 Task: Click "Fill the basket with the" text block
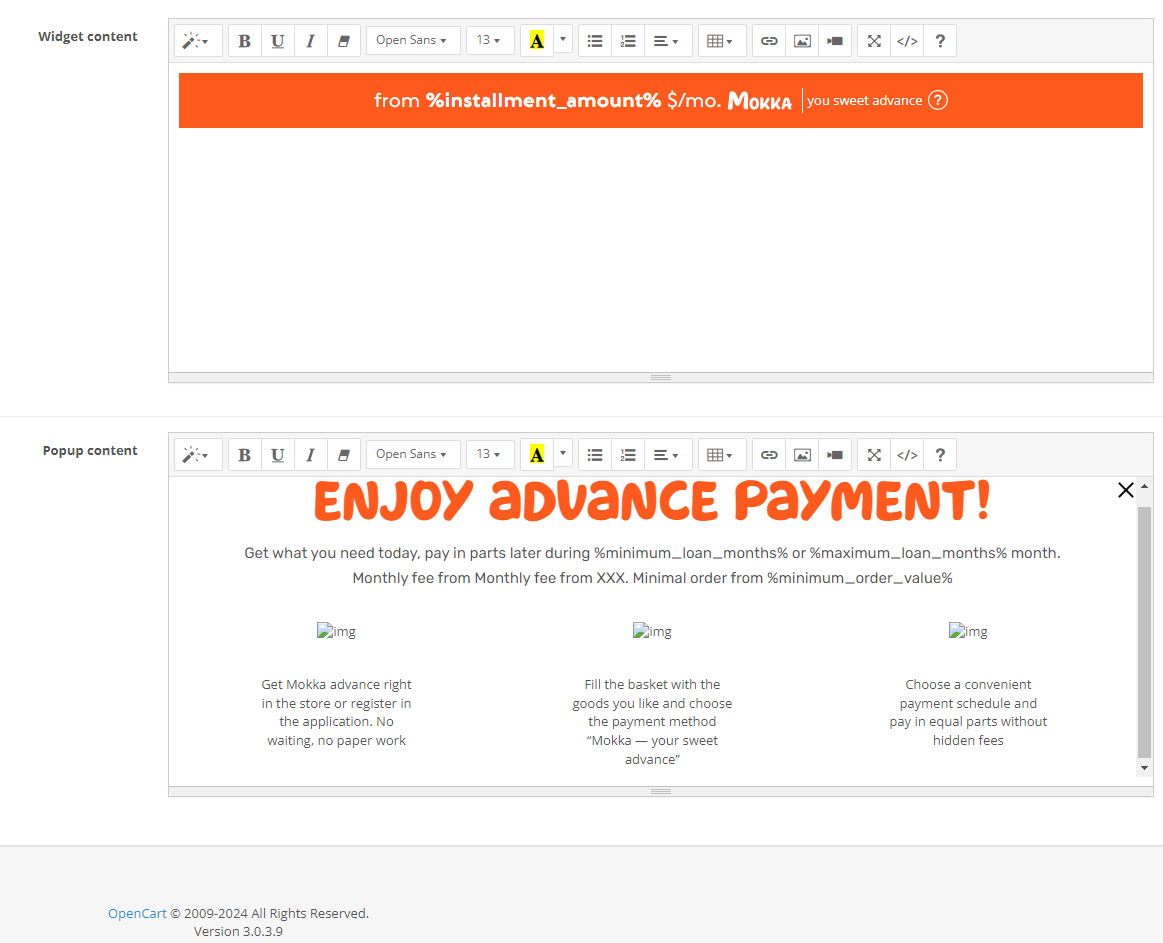tap(652, 722)
